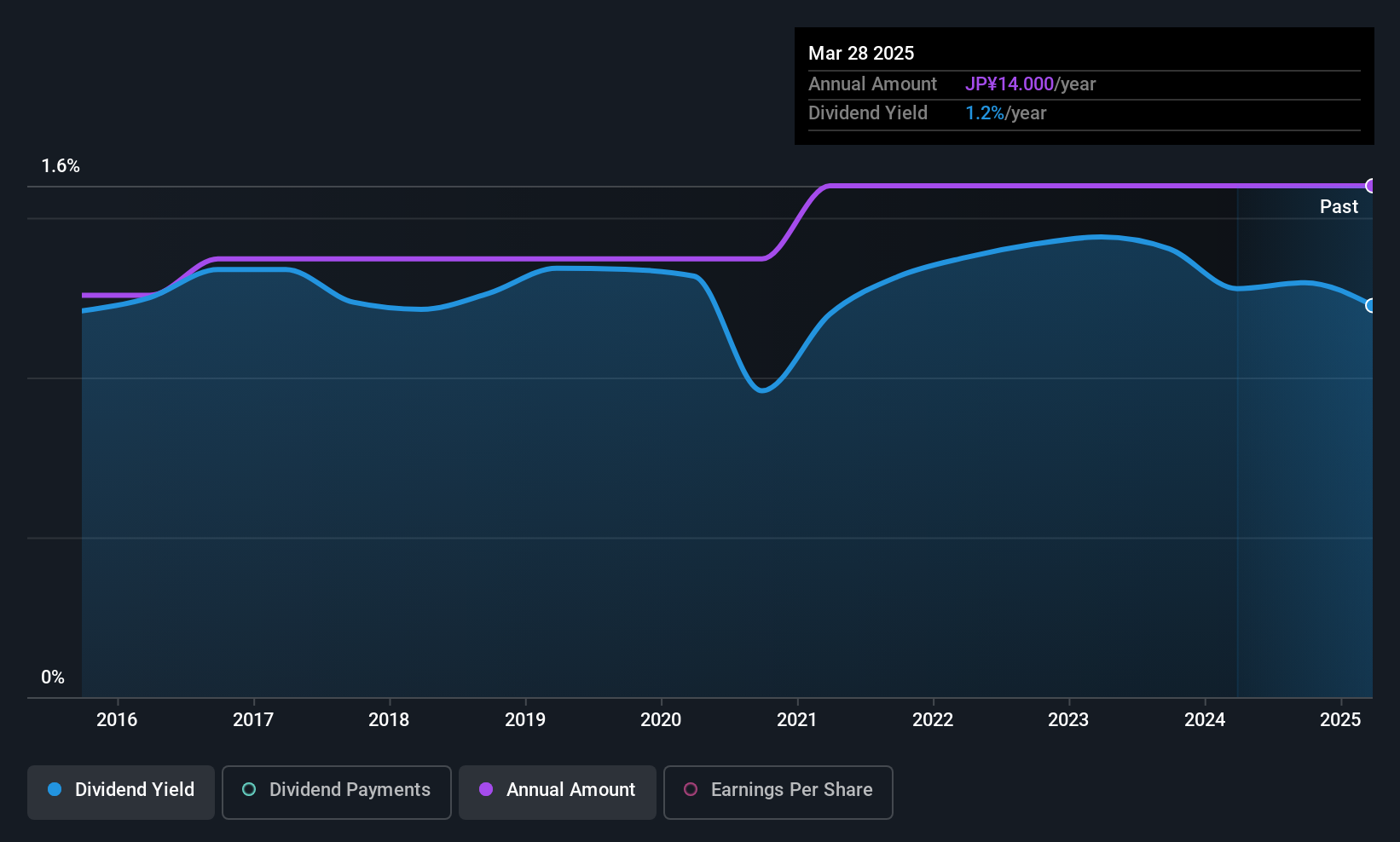Click the 1.2%/year dividend yield value
1400x842 pixels.
click(x=1005, y=113)
